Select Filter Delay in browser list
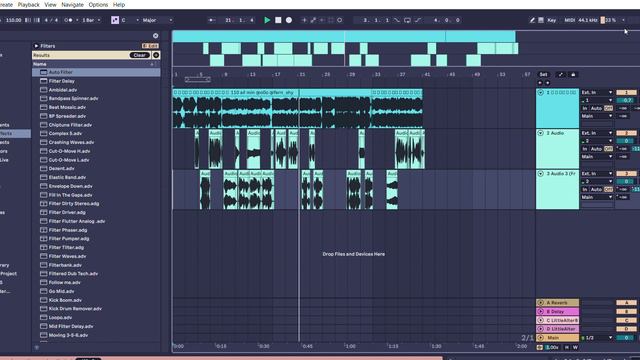This screenshot has height=360, width=640. coord(96,81)
